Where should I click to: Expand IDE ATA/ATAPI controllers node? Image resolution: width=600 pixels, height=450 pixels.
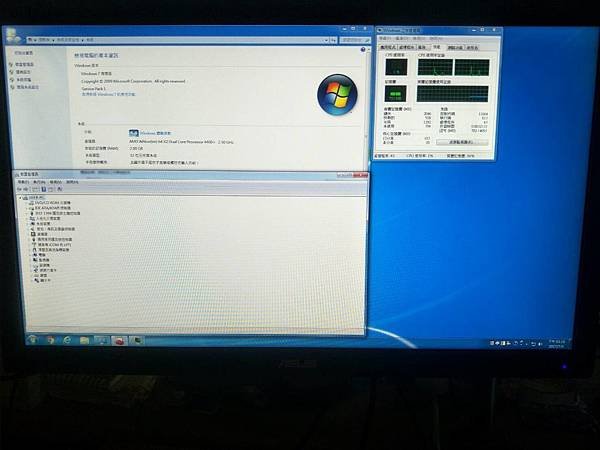(27, 208)
